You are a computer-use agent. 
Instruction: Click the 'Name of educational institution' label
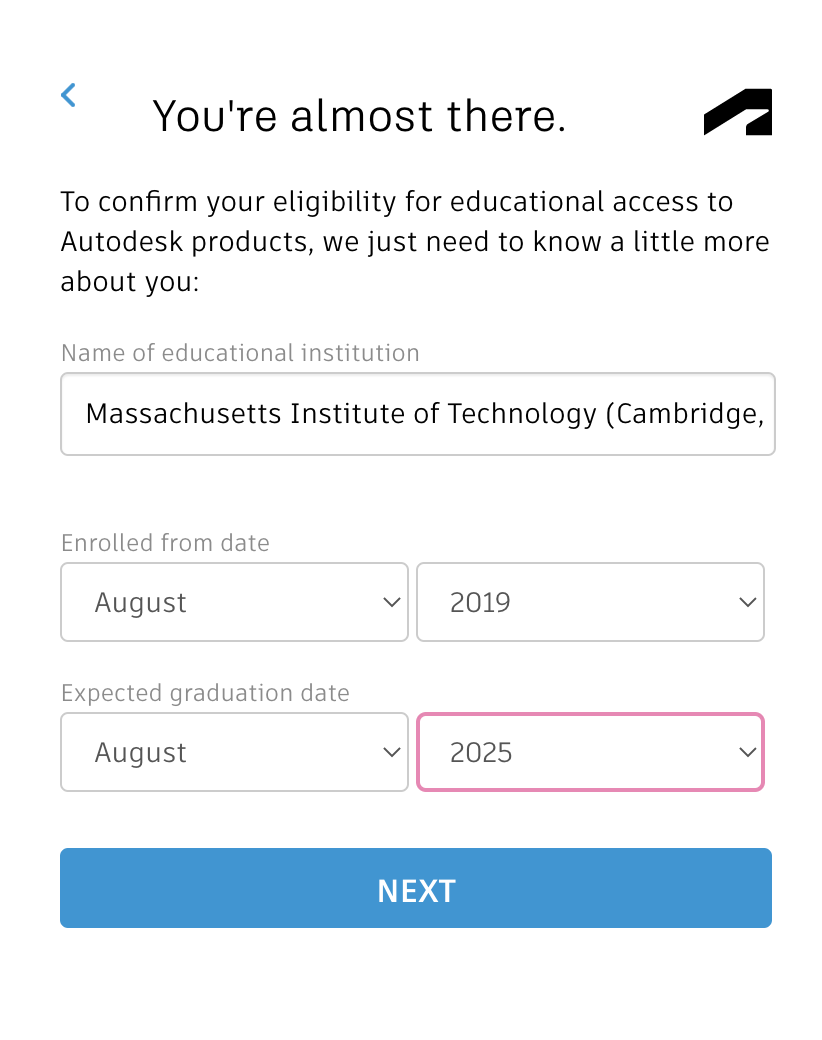pos(240,353)
